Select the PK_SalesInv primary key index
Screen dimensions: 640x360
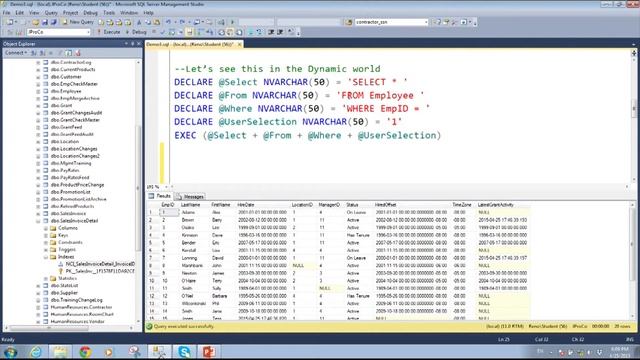[x=100, y=271]
